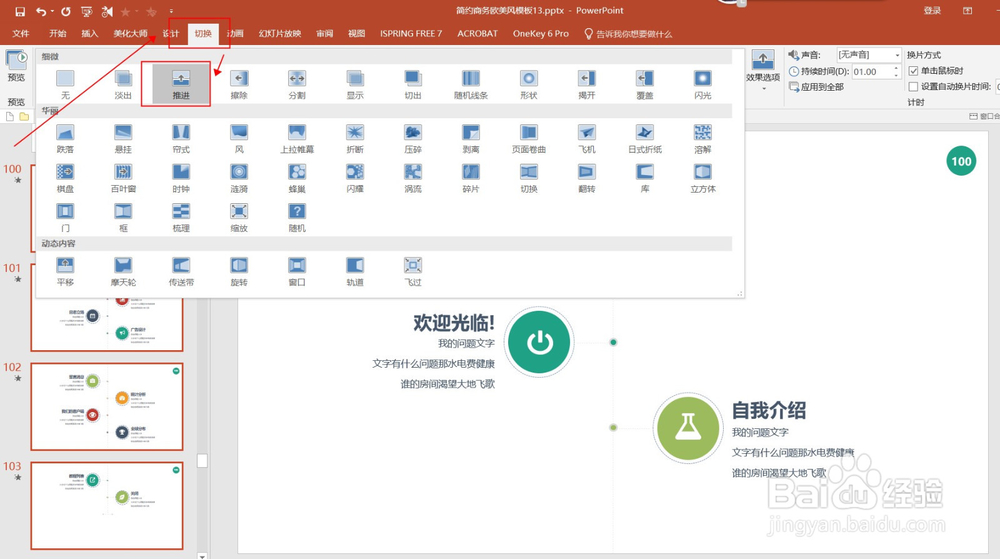1000x559 pixels.
Task: Undo the last action
Action: point(41,11)
